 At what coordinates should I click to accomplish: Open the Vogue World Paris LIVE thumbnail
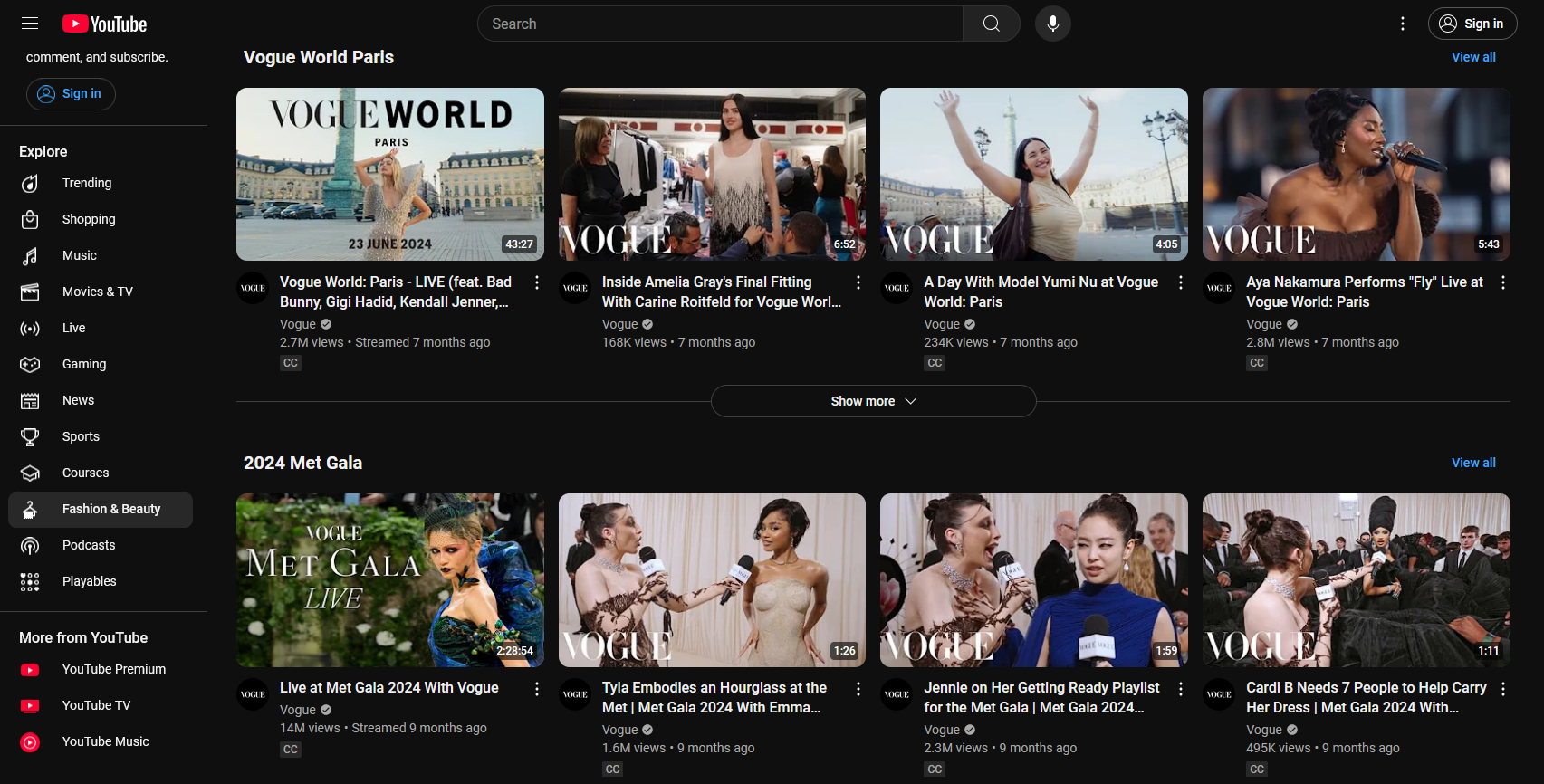390,174
